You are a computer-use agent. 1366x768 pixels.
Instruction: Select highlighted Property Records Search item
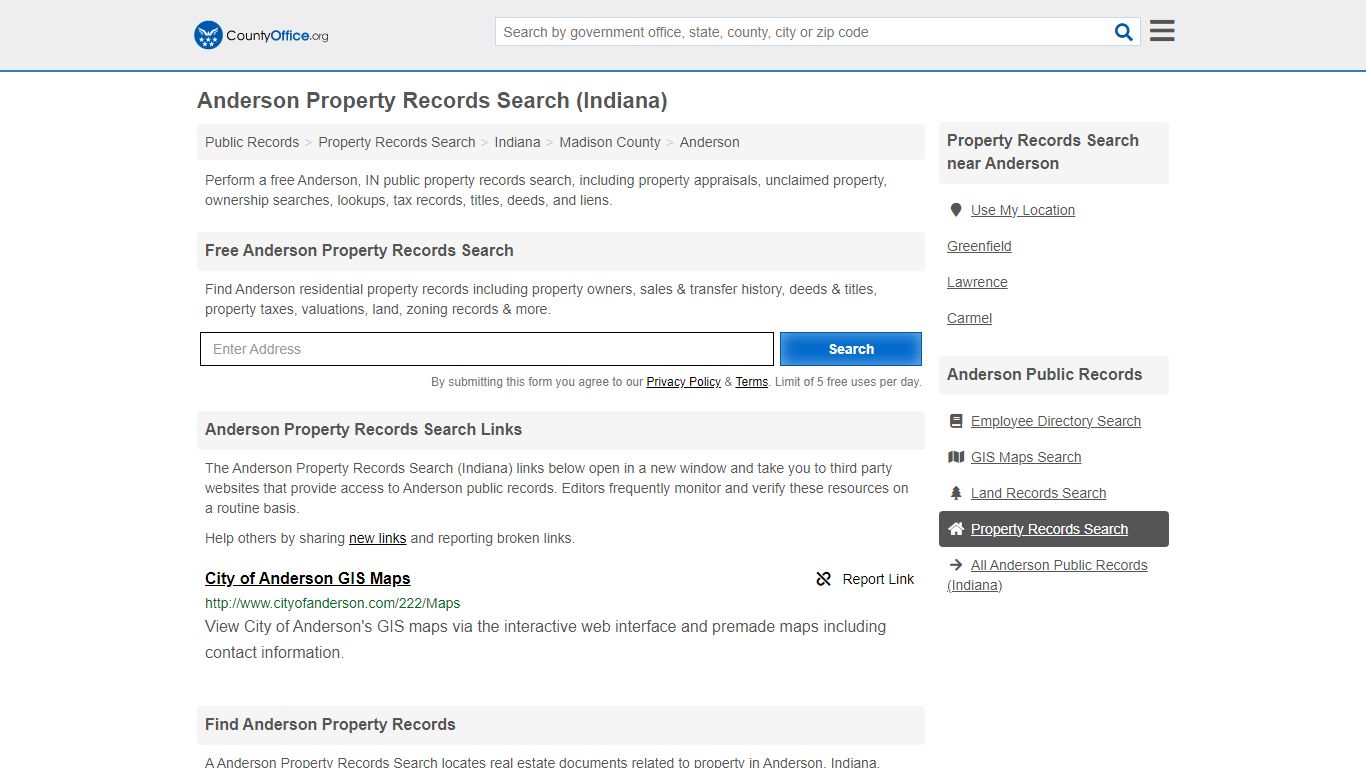(1054, 529)
